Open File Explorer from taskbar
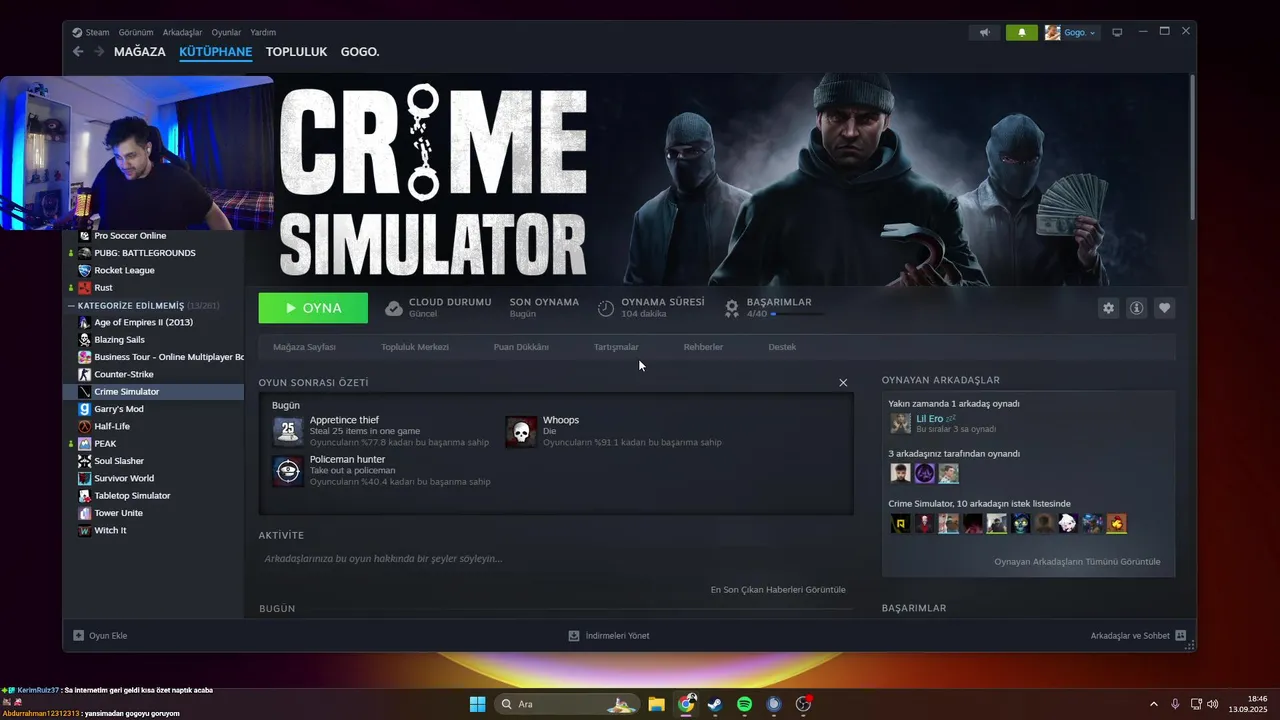The width and height of the screenshot is (1280, 720). (656, 704)
